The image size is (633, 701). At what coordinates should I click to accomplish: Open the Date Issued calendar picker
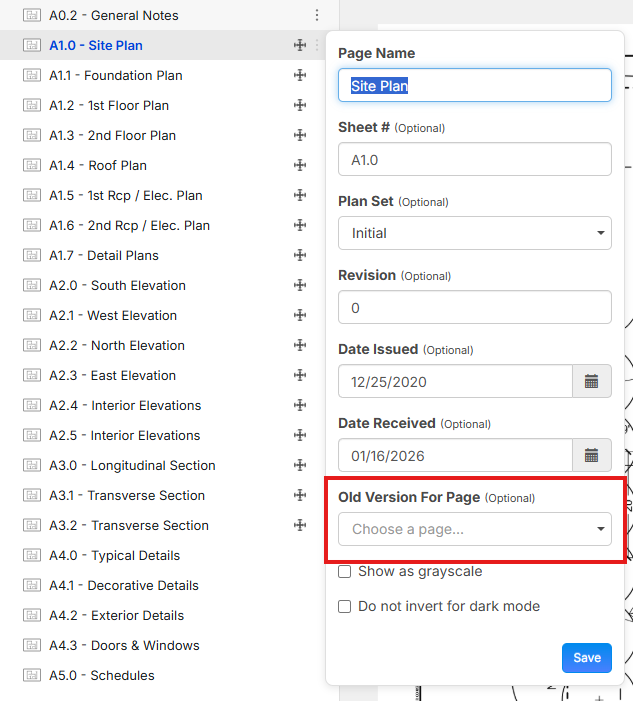tap(591, 381)
